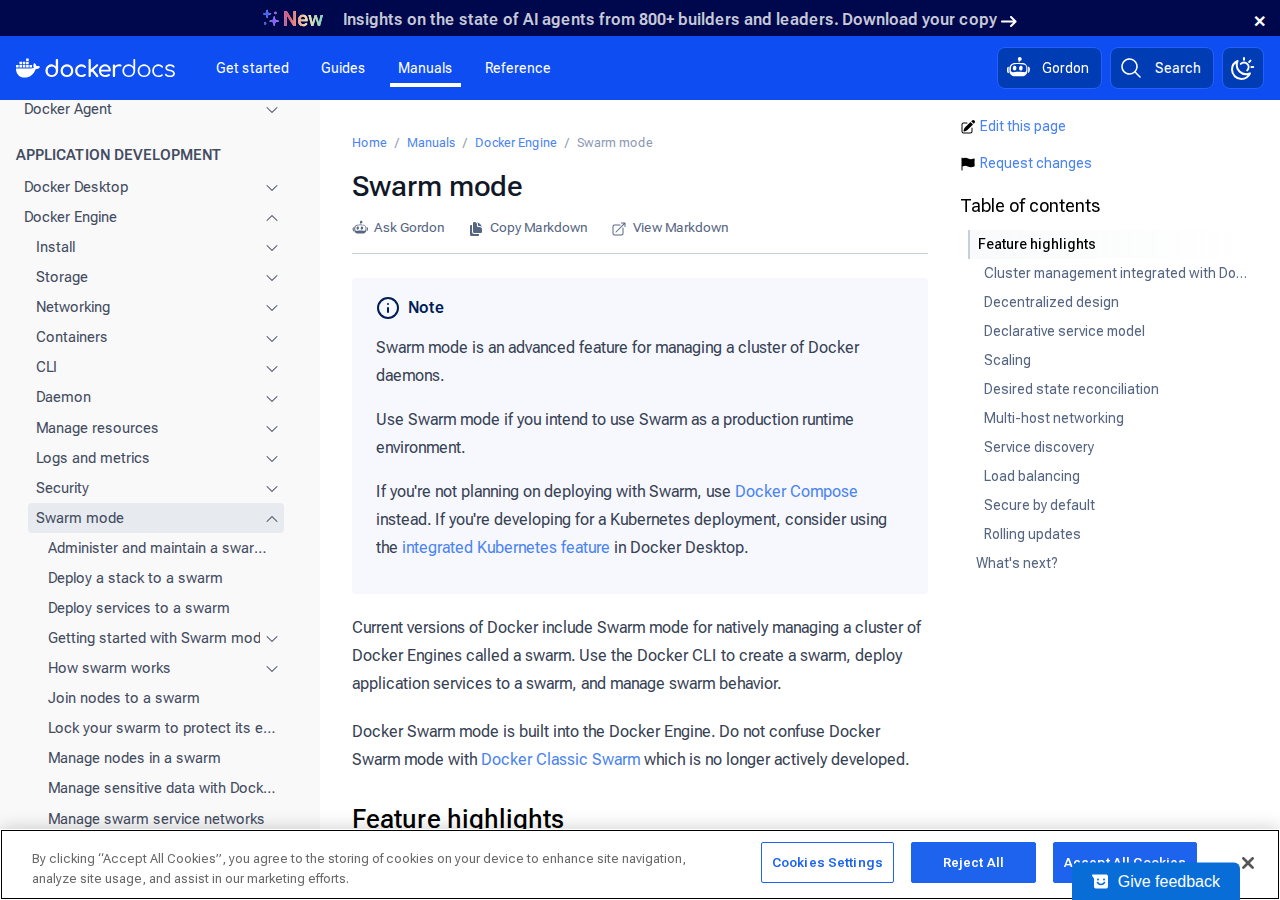Open Cookies Settings
Image resolution: width=1280 pixels, height=900 pixels.
point(827,862)
